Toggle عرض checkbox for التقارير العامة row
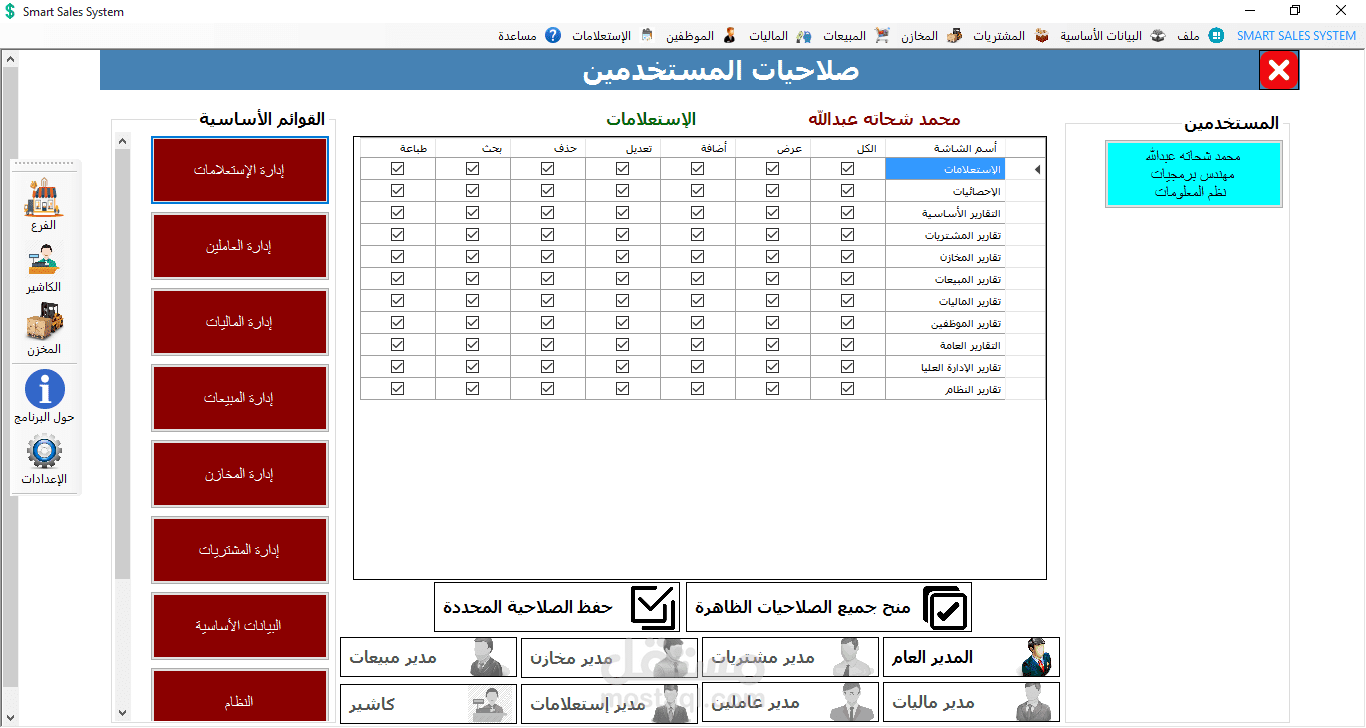 772,345
